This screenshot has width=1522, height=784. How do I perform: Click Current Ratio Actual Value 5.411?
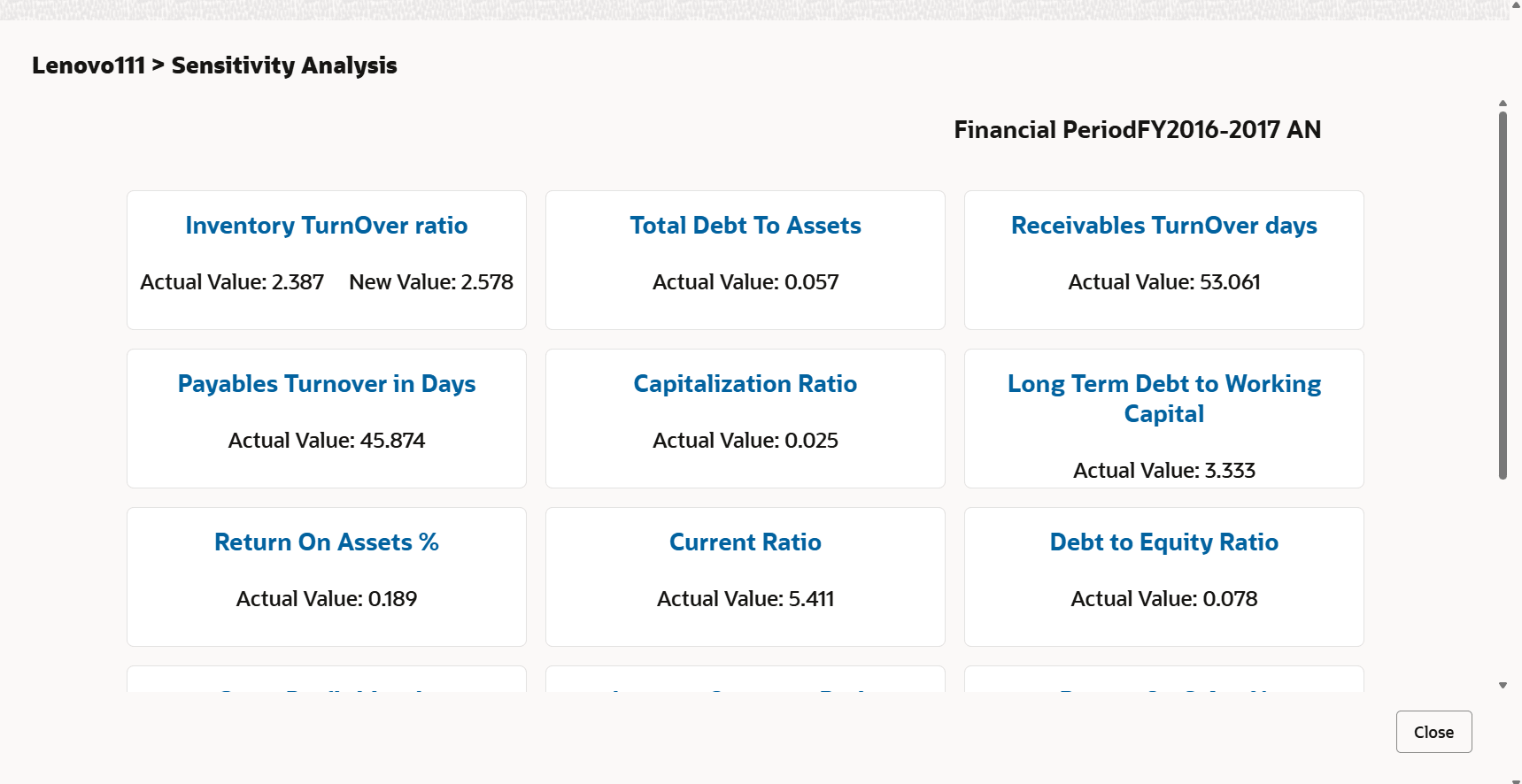coord(746,599)
